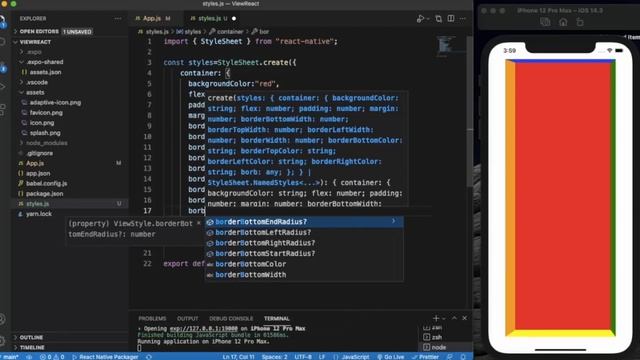Expand the .vscode folder
This screenshot has width=640, height=360.
pos(69,82)
